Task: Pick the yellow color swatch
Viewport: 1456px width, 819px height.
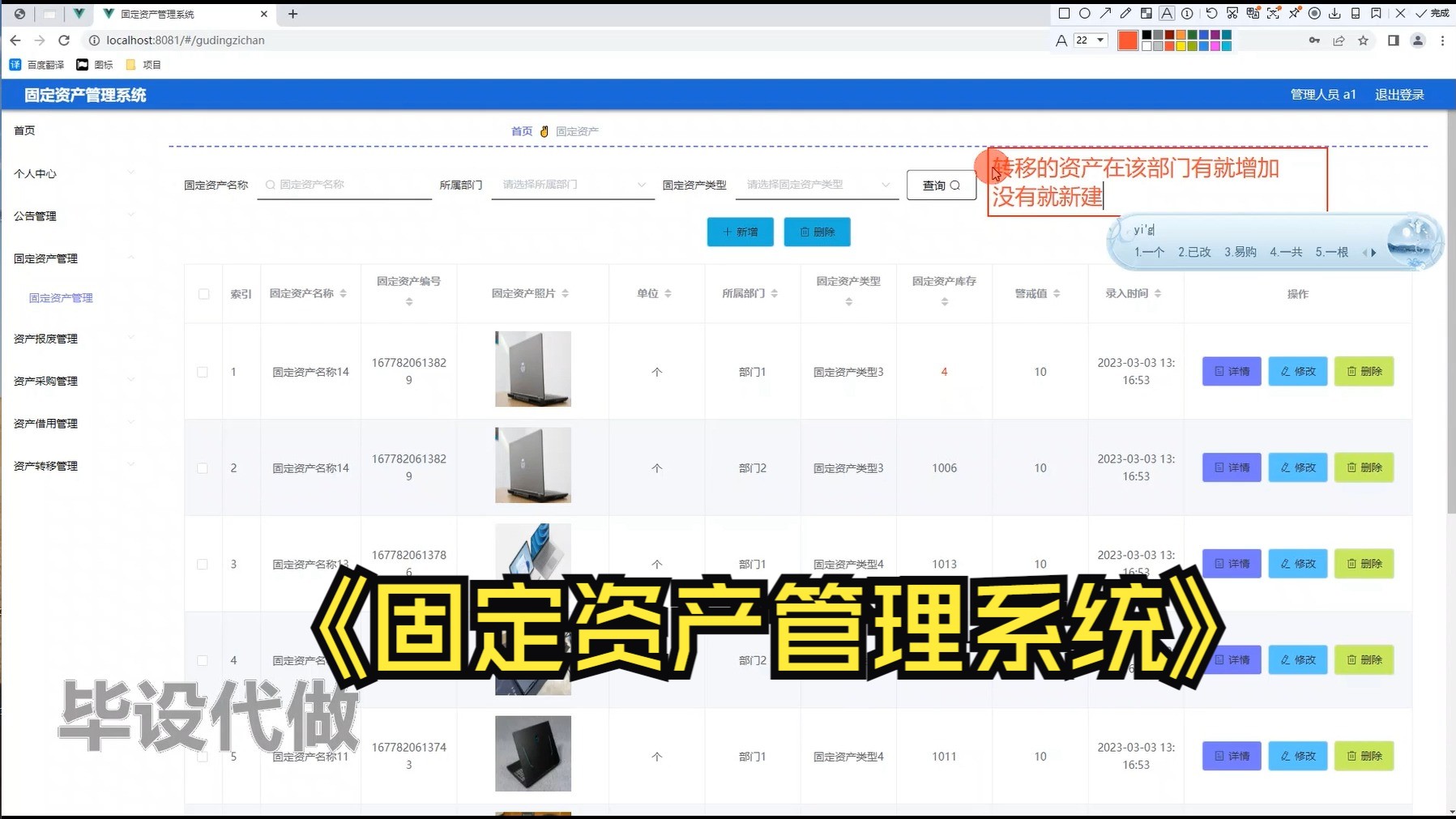Action: pos(1181,46)
